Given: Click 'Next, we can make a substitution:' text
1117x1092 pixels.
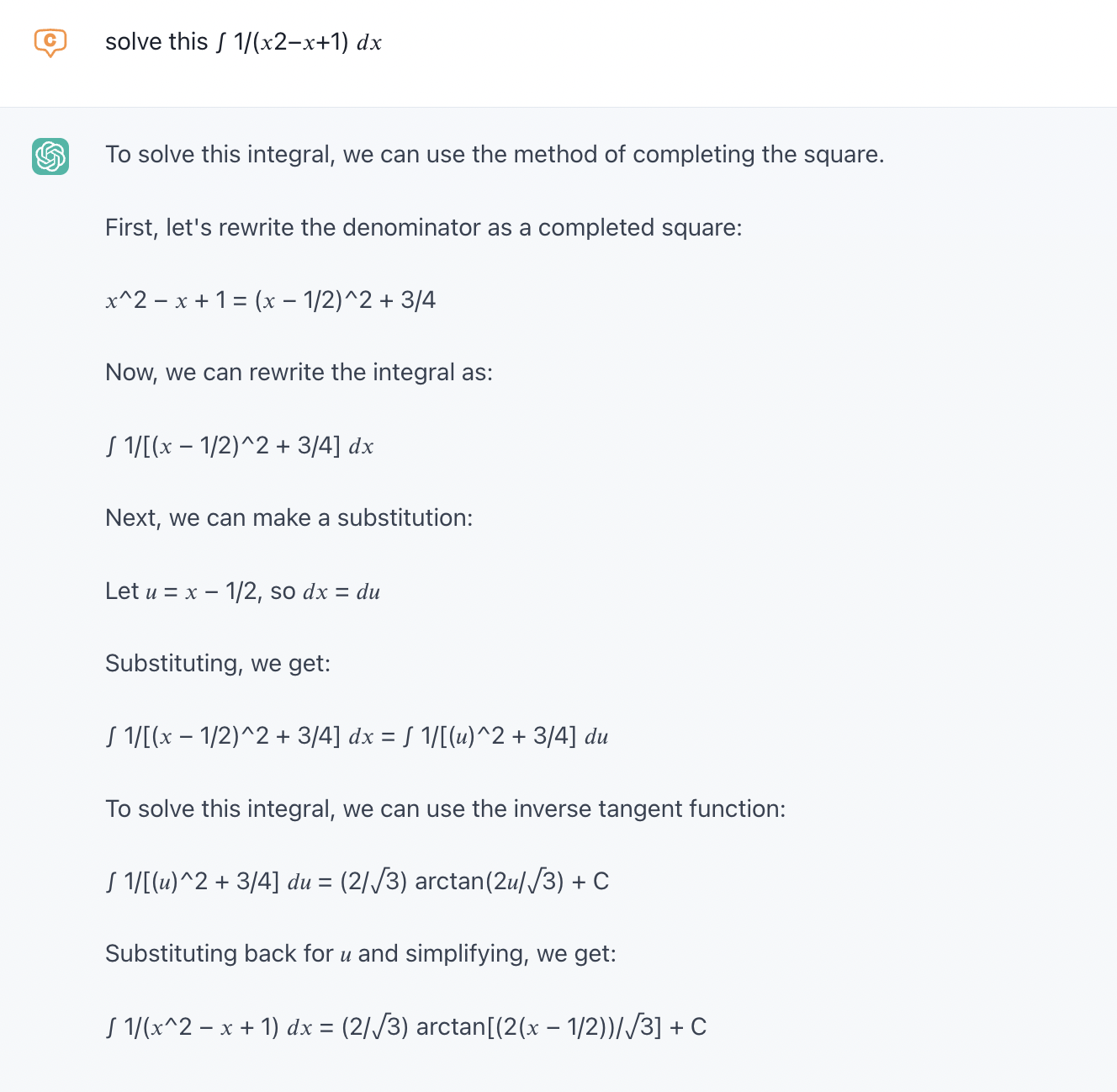Looking at the screenshot, I should pos(289,518).
